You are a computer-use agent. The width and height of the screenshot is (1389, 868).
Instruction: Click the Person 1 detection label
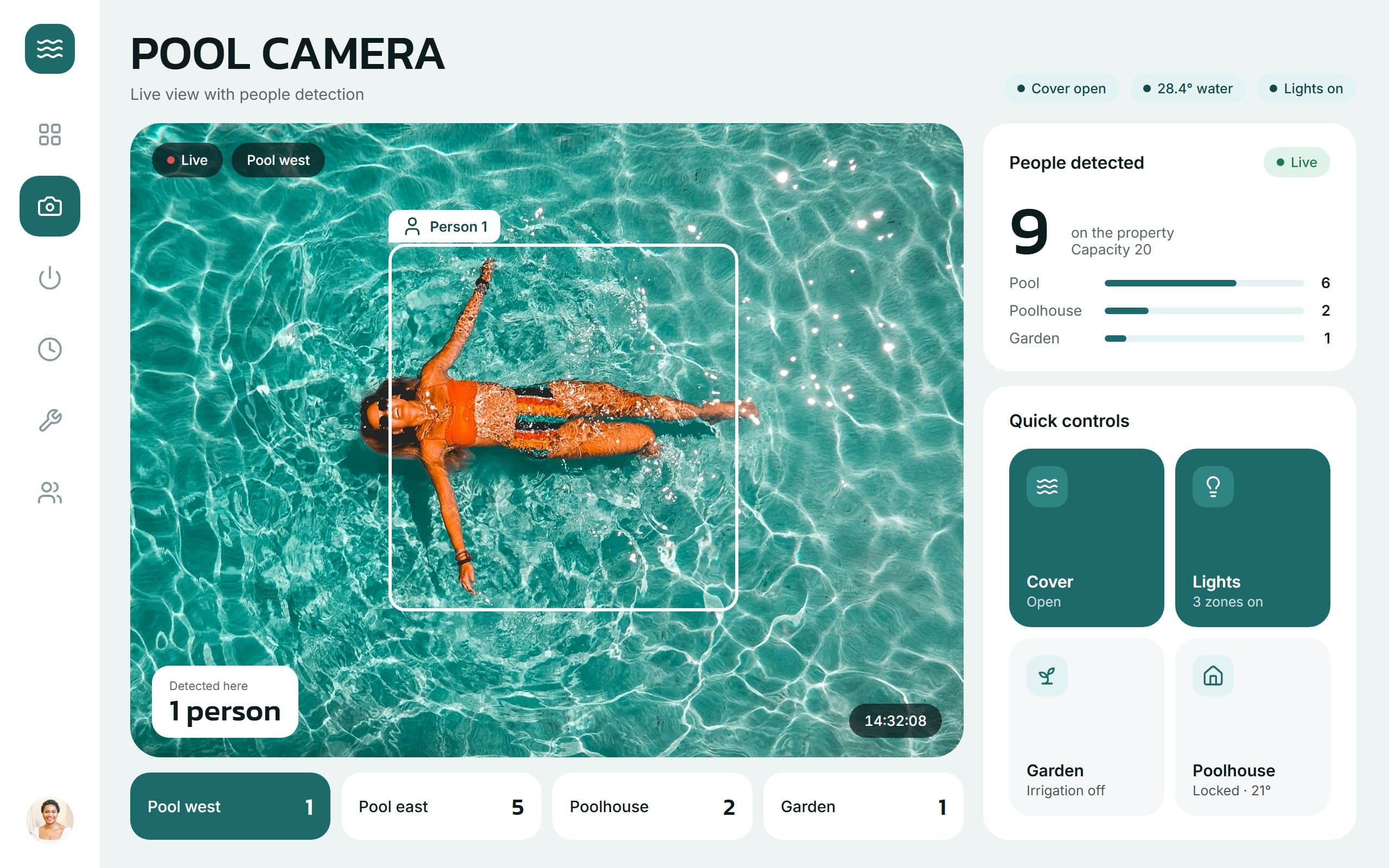click(444, 227)
